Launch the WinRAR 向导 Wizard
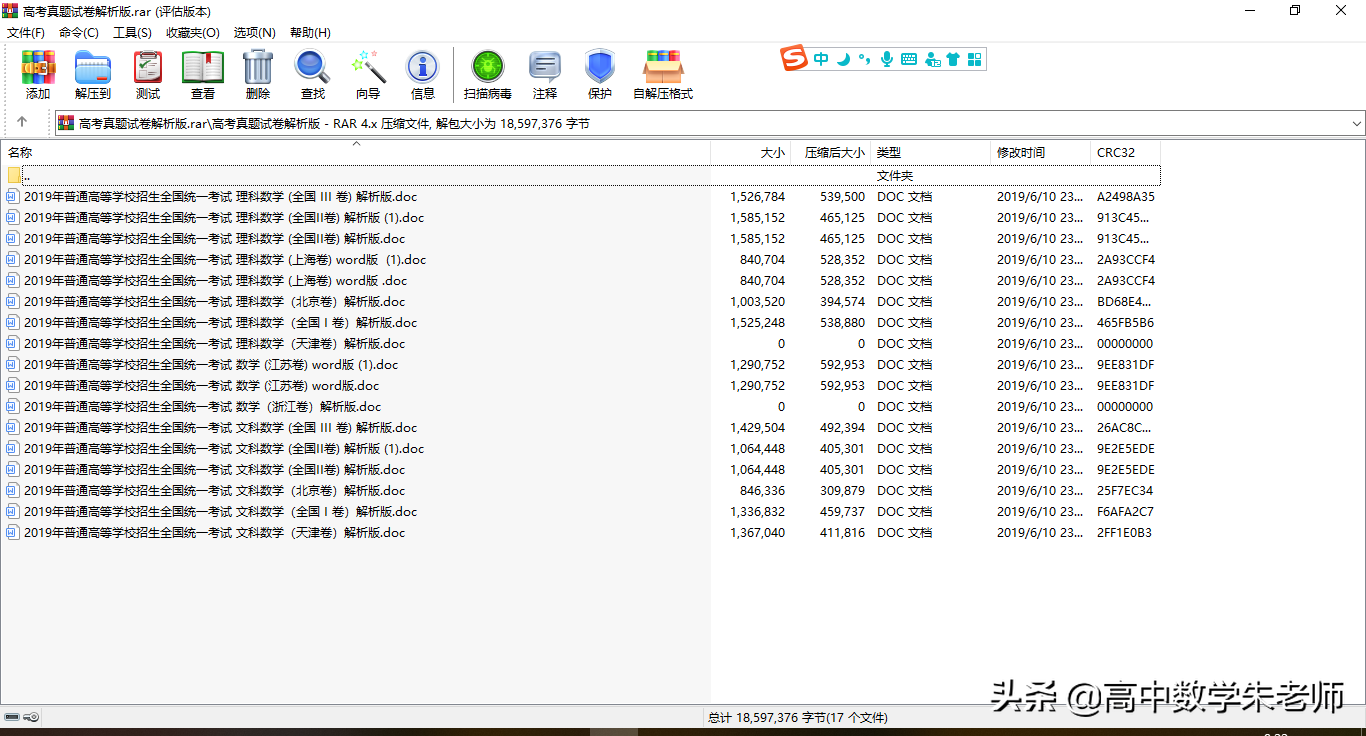Image resolution: width=1366 pixels, height=736 pixels. click(x=367, y=74)
